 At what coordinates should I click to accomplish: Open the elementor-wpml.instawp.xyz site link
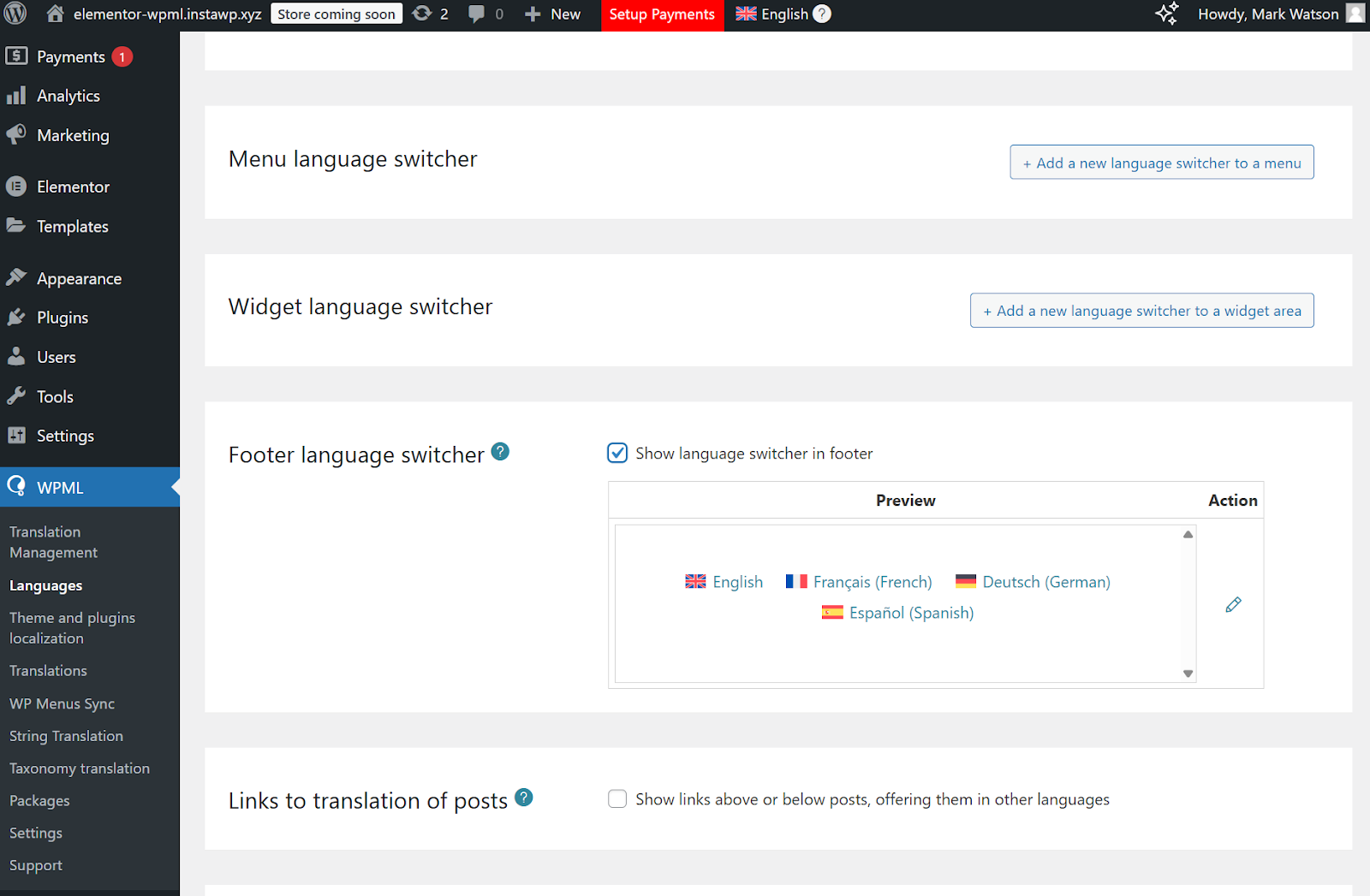[167, 14]
